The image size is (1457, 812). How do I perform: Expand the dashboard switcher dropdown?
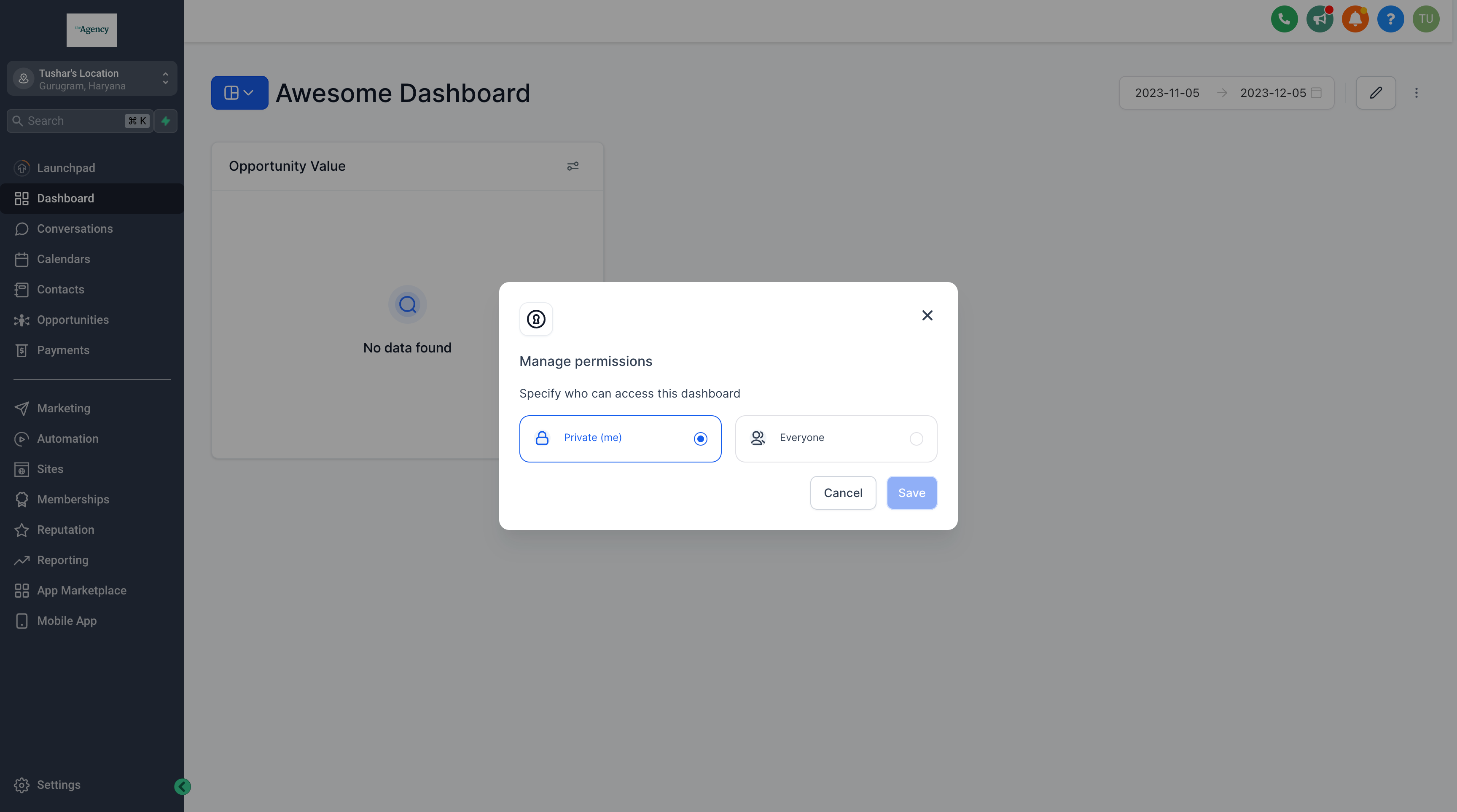point(239,93)
